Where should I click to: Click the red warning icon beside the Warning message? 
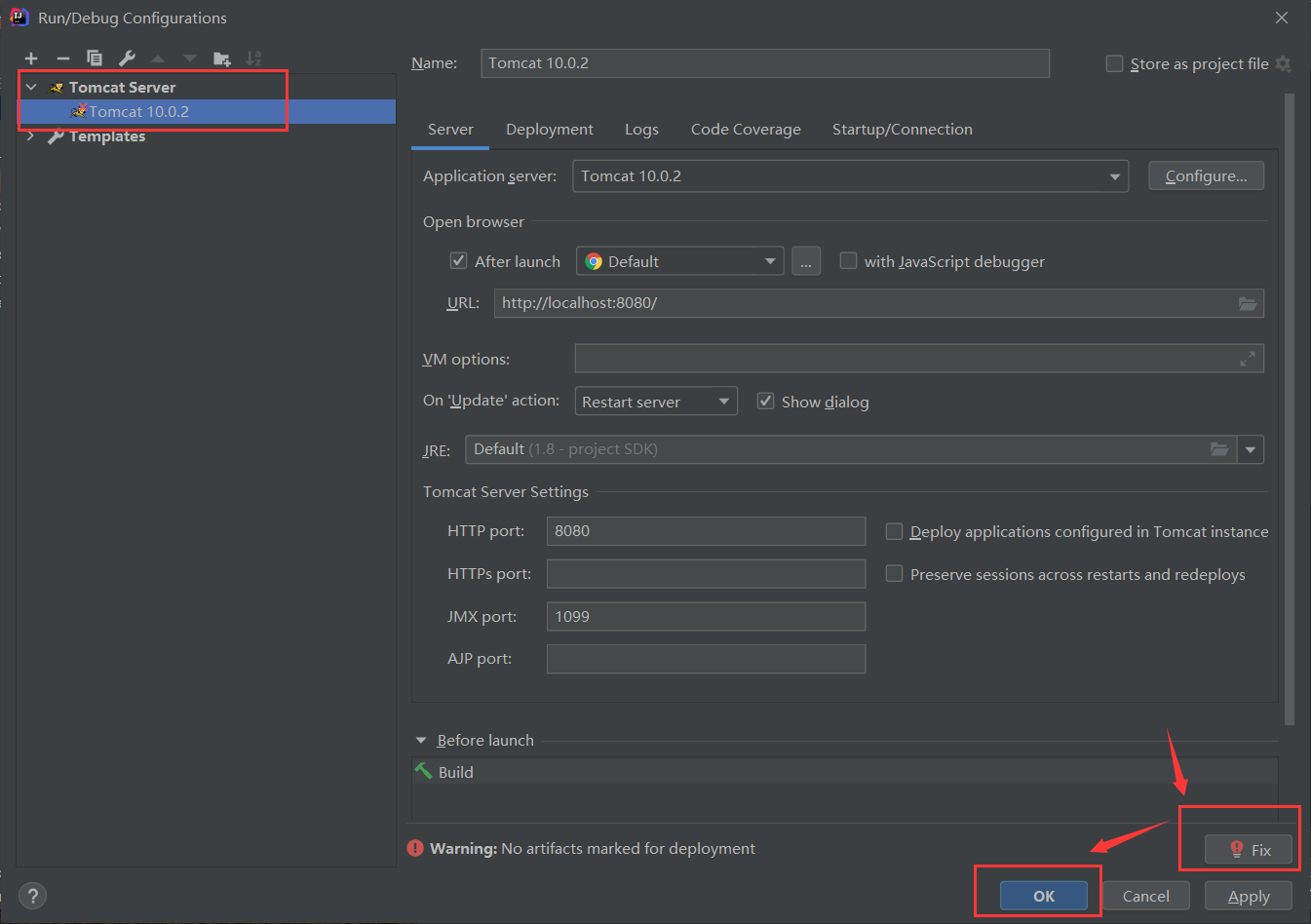(x=415, y=848)
